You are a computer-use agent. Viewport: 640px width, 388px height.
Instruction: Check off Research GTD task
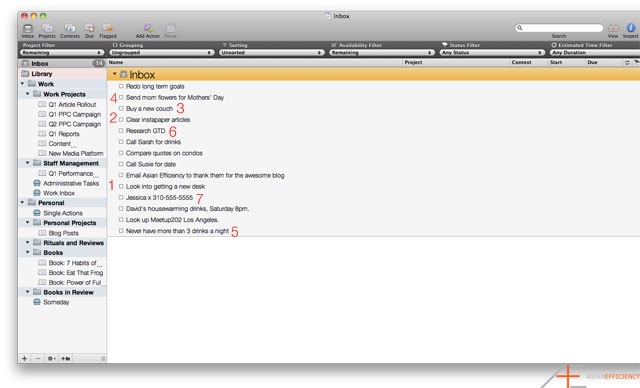(x=121, y=131)
